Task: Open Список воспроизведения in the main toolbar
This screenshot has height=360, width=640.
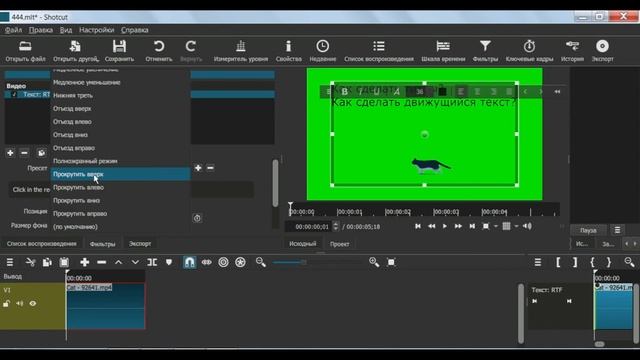Action: [379, 51]
